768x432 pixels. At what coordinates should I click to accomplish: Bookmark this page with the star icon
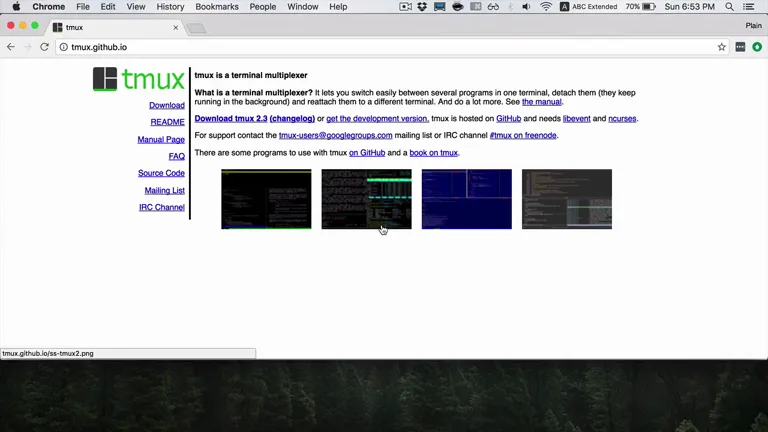pos(721,47)
